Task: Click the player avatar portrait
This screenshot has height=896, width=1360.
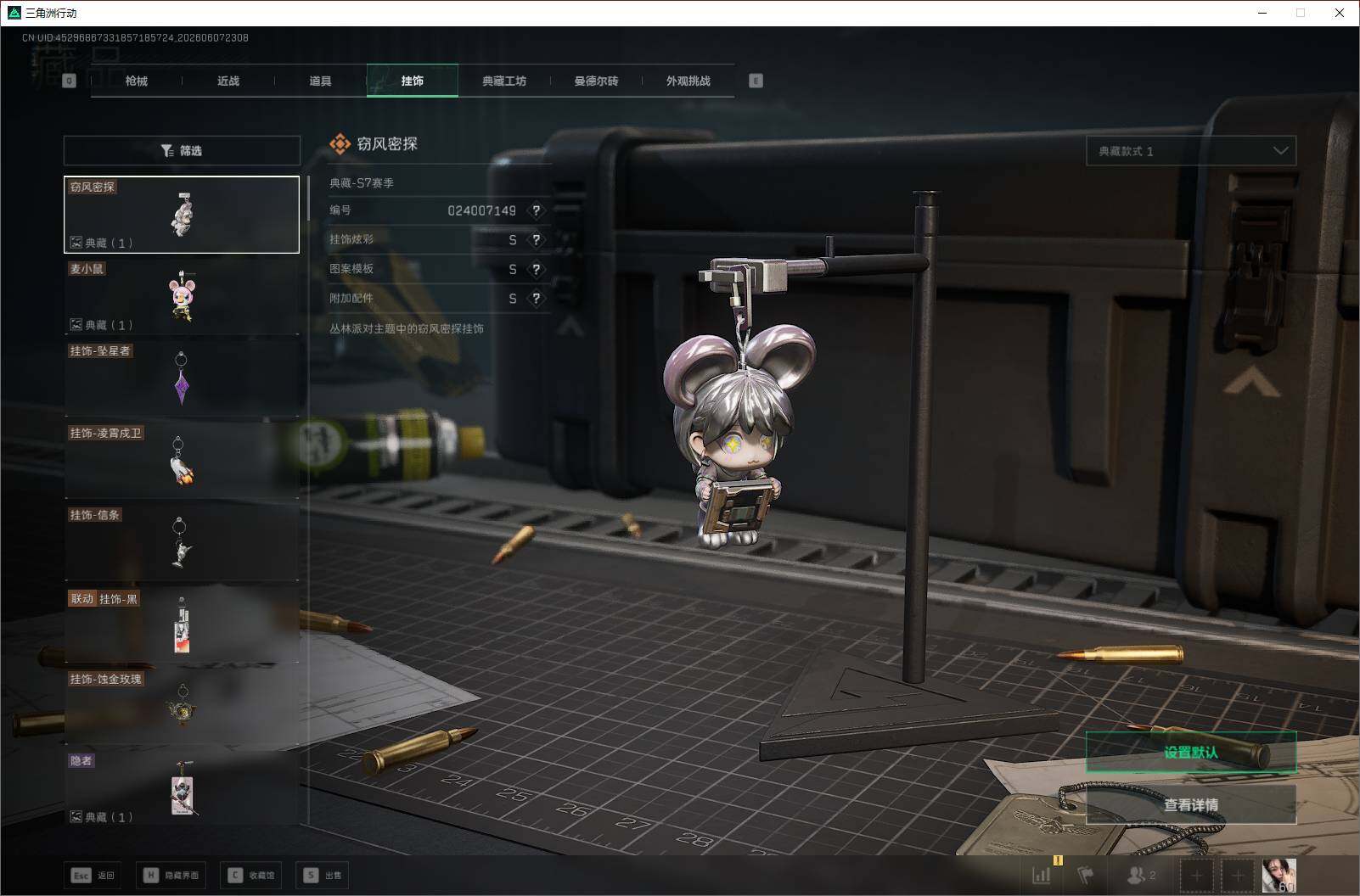Action: [x=1279, y=875]
